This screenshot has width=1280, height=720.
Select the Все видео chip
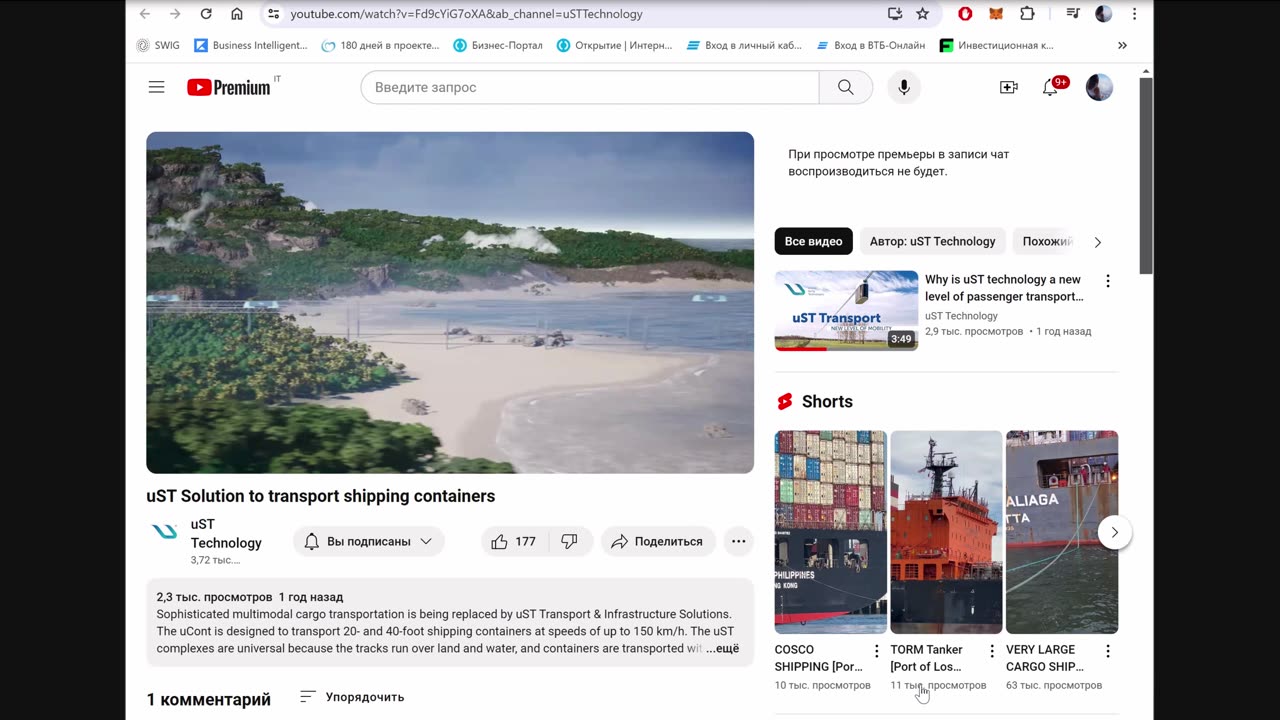coord(813,241)
